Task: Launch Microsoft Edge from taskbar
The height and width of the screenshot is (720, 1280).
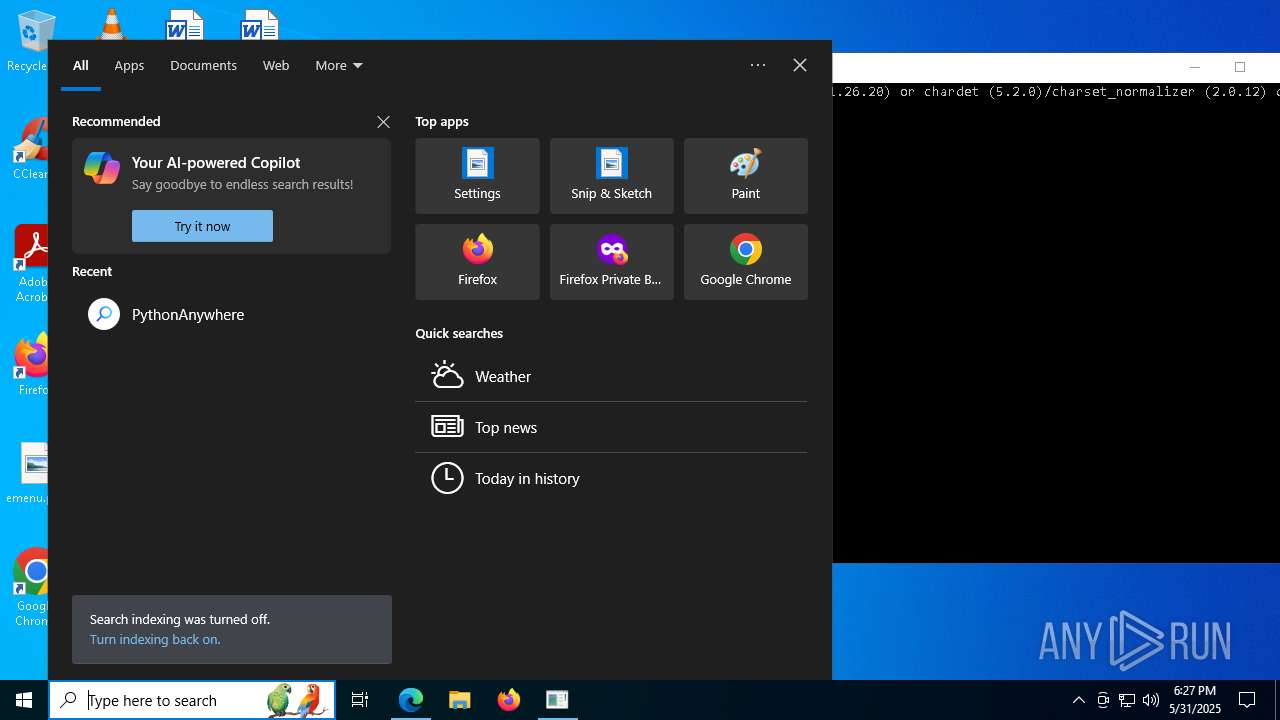Action: click(411, 700)
